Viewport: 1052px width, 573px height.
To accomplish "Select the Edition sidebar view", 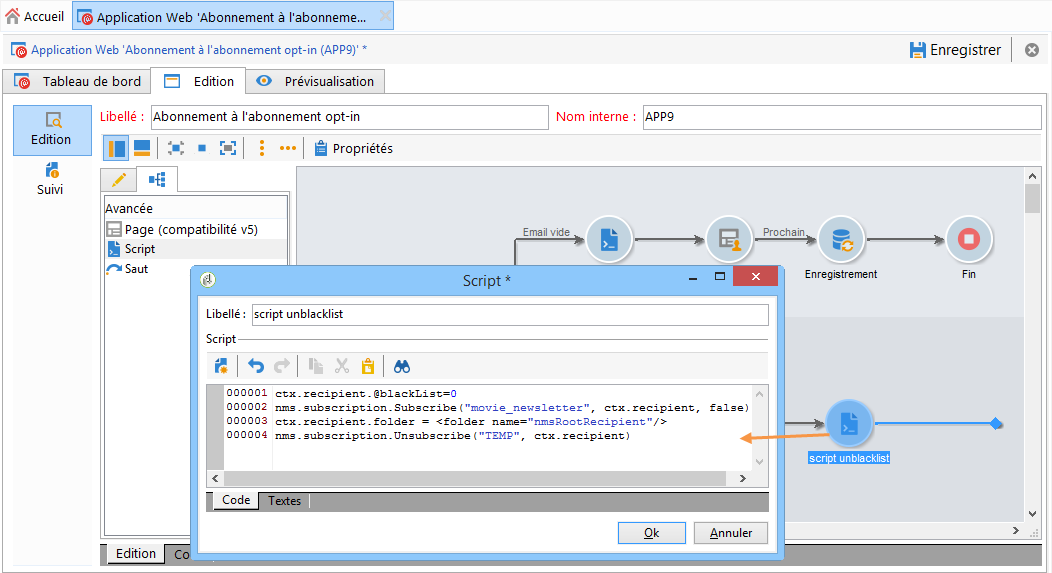I will [52, 130].
